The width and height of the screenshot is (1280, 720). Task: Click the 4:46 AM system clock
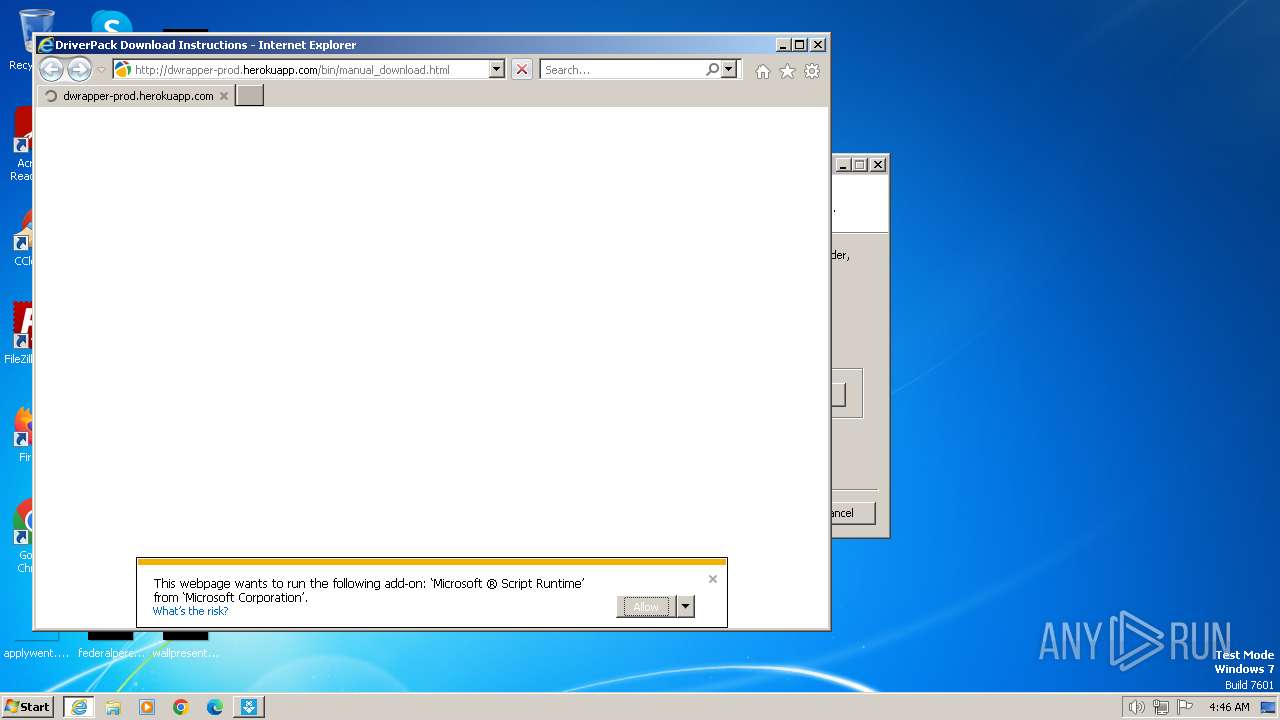[x=1229, y=707]
